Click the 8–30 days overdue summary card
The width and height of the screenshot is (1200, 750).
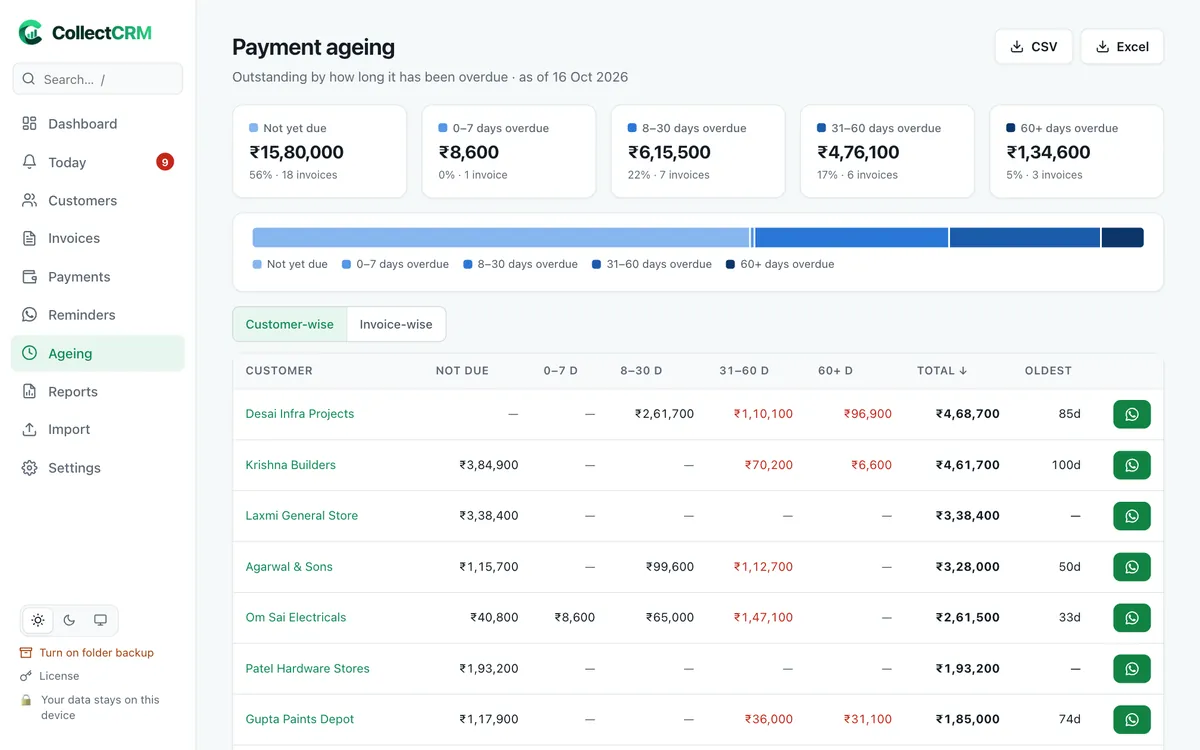[698, 152]
